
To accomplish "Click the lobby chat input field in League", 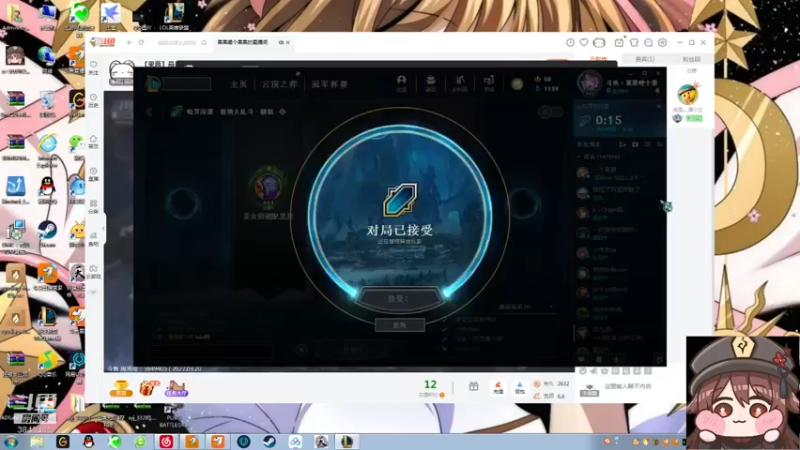I will (210, 351).
